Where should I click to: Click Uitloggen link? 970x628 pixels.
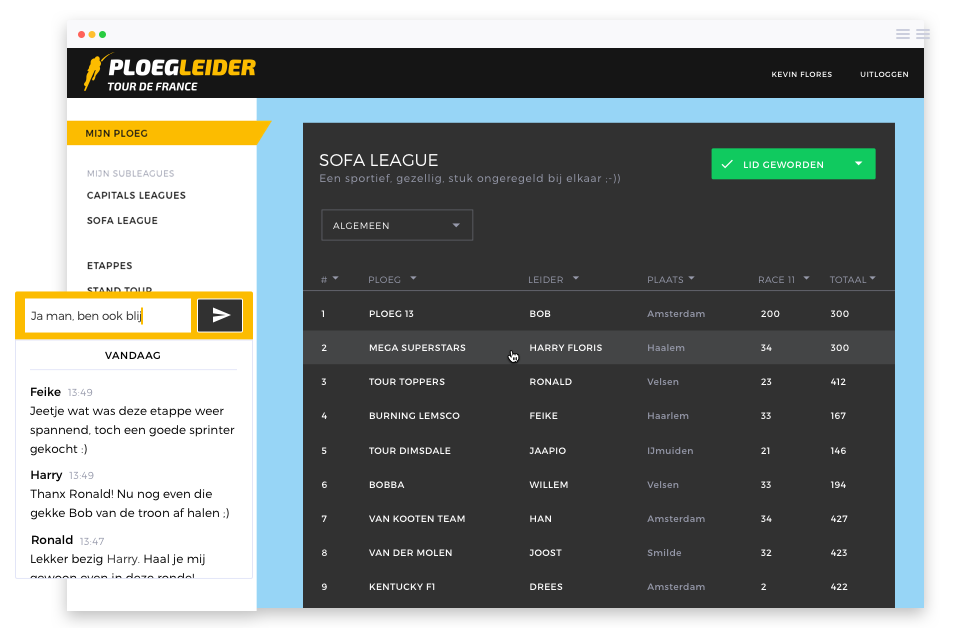(x=884, y=74)
